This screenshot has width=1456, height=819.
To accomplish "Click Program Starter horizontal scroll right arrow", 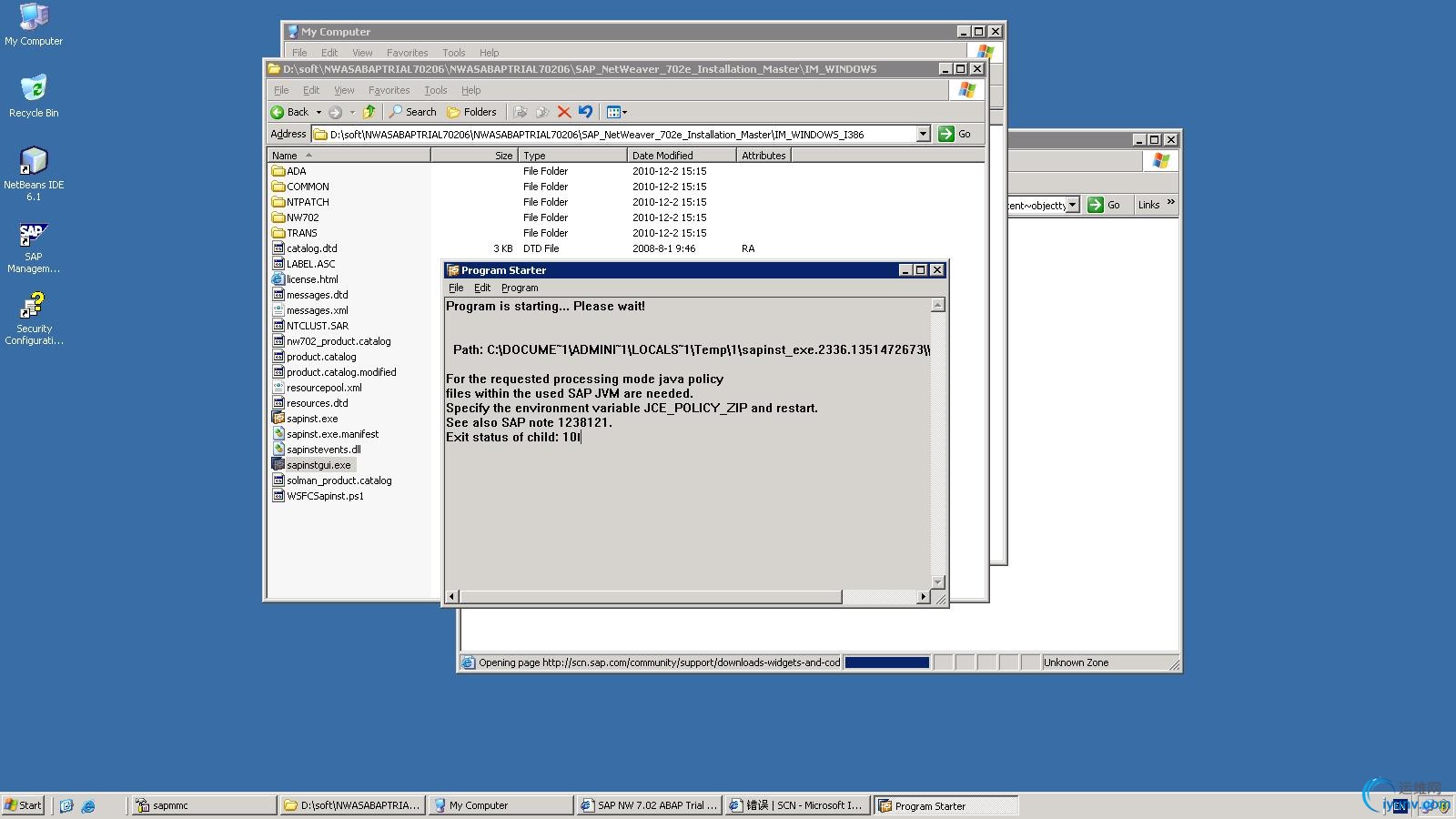I will (x=923, y=597).
